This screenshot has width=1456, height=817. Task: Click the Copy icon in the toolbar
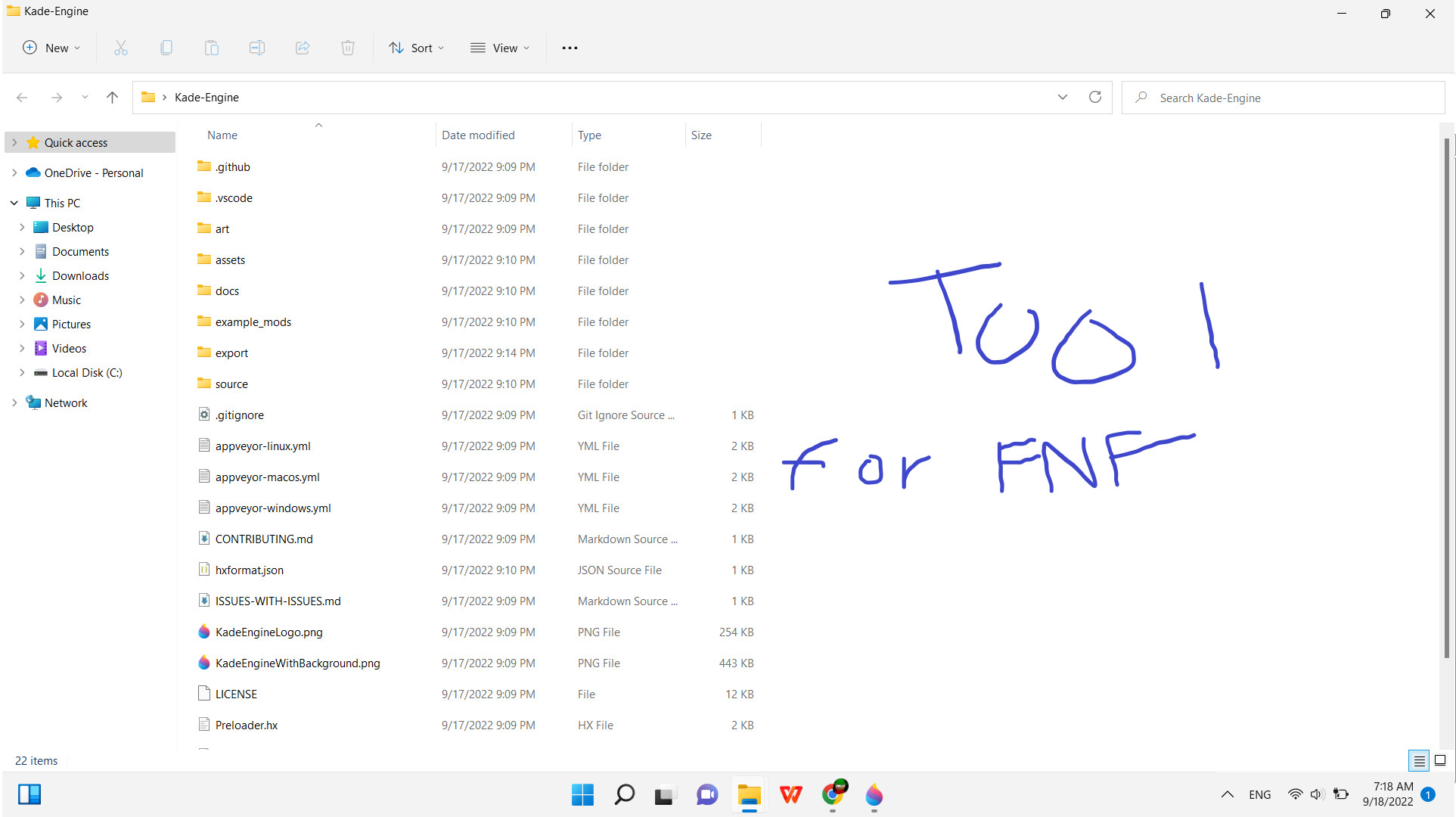click(166, 47)
